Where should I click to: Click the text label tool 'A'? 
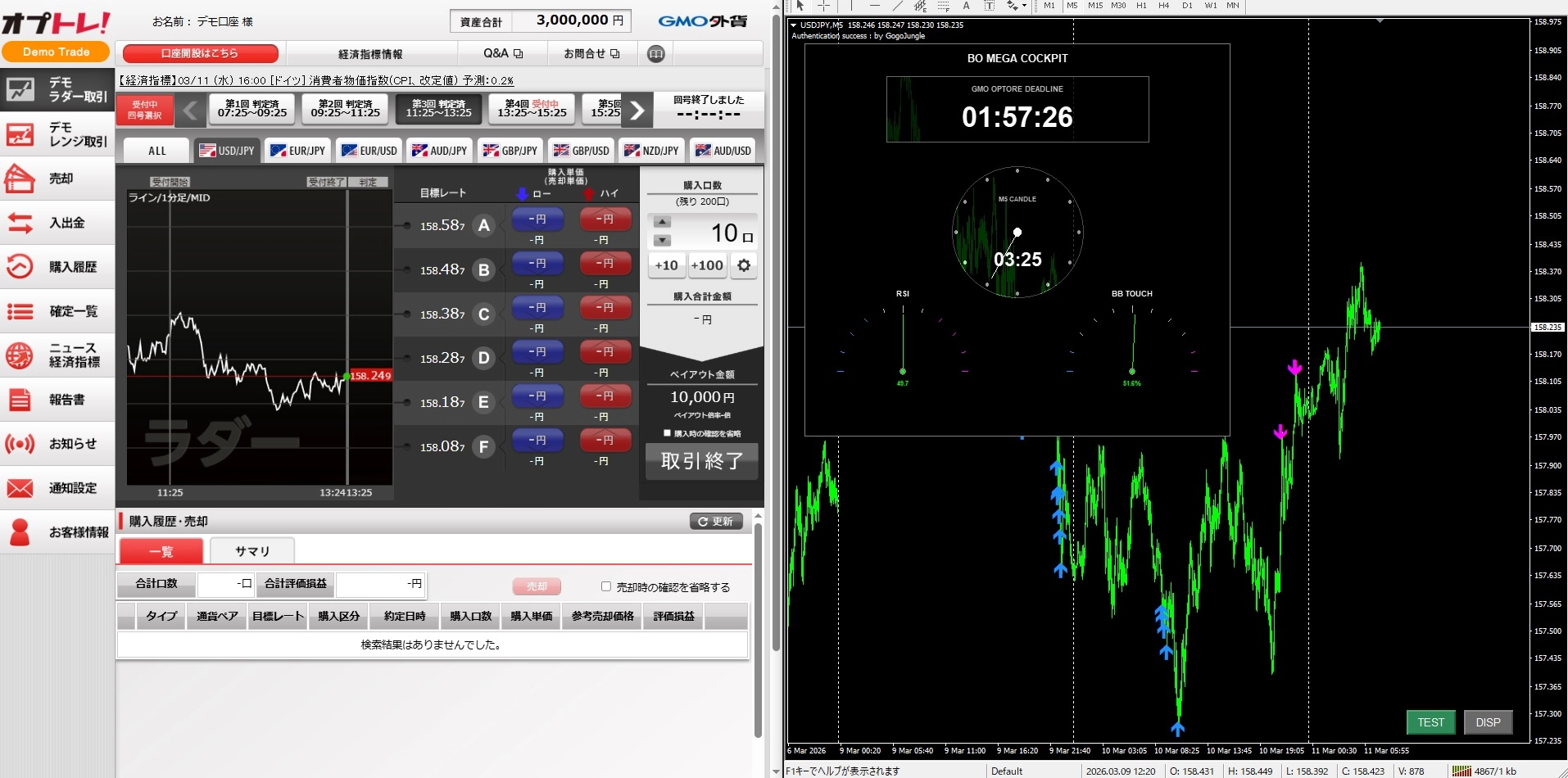click(x=966, y=6)
